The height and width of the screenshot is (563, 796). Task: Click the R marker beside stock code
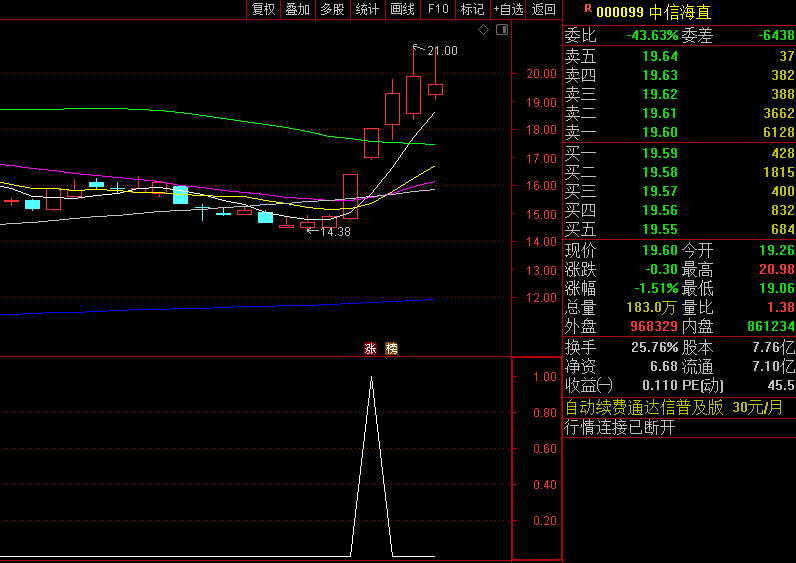point(588,8)
